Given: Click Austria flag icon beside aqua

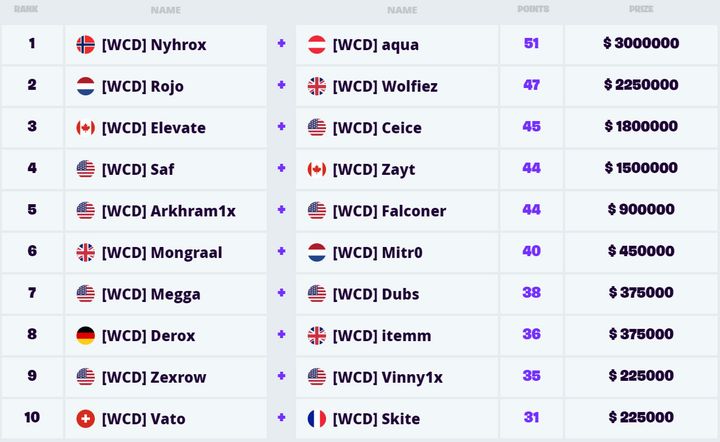Looking at the screenshot, I should click(317, 45).
